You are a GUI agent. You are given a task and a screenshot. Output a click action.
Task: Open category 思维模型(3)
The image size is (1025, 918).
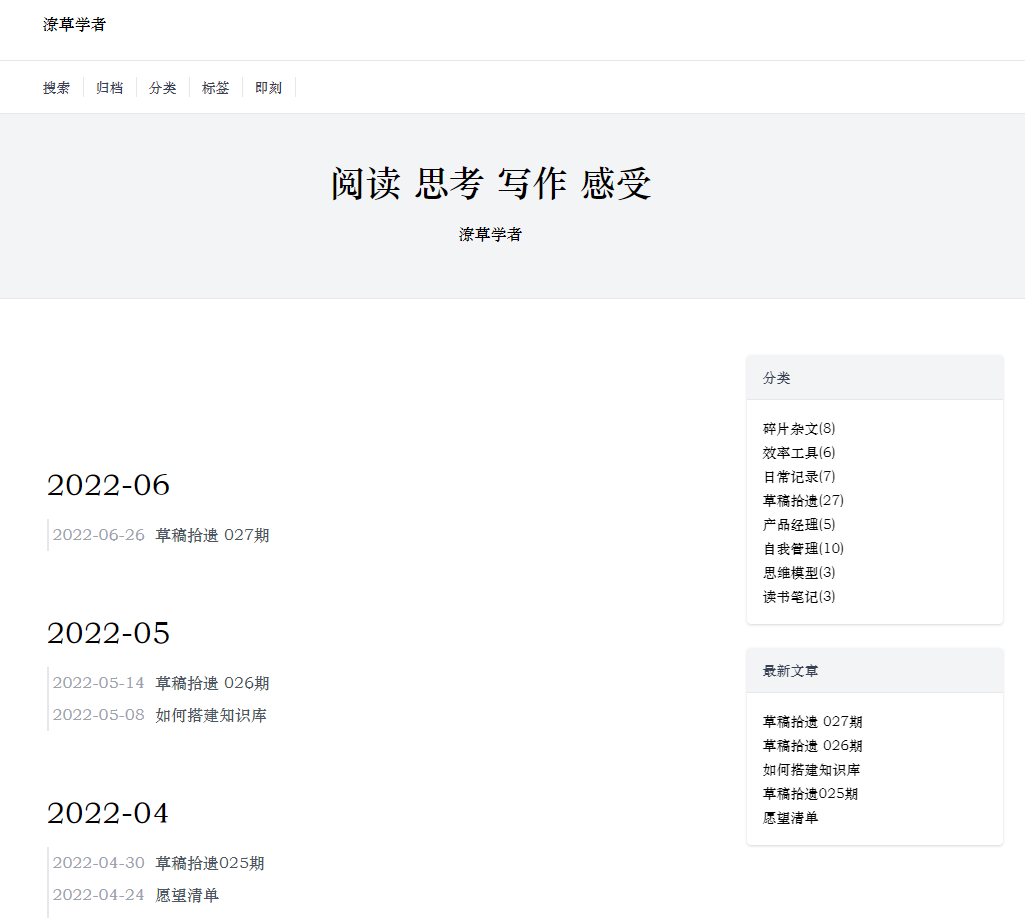799,573
